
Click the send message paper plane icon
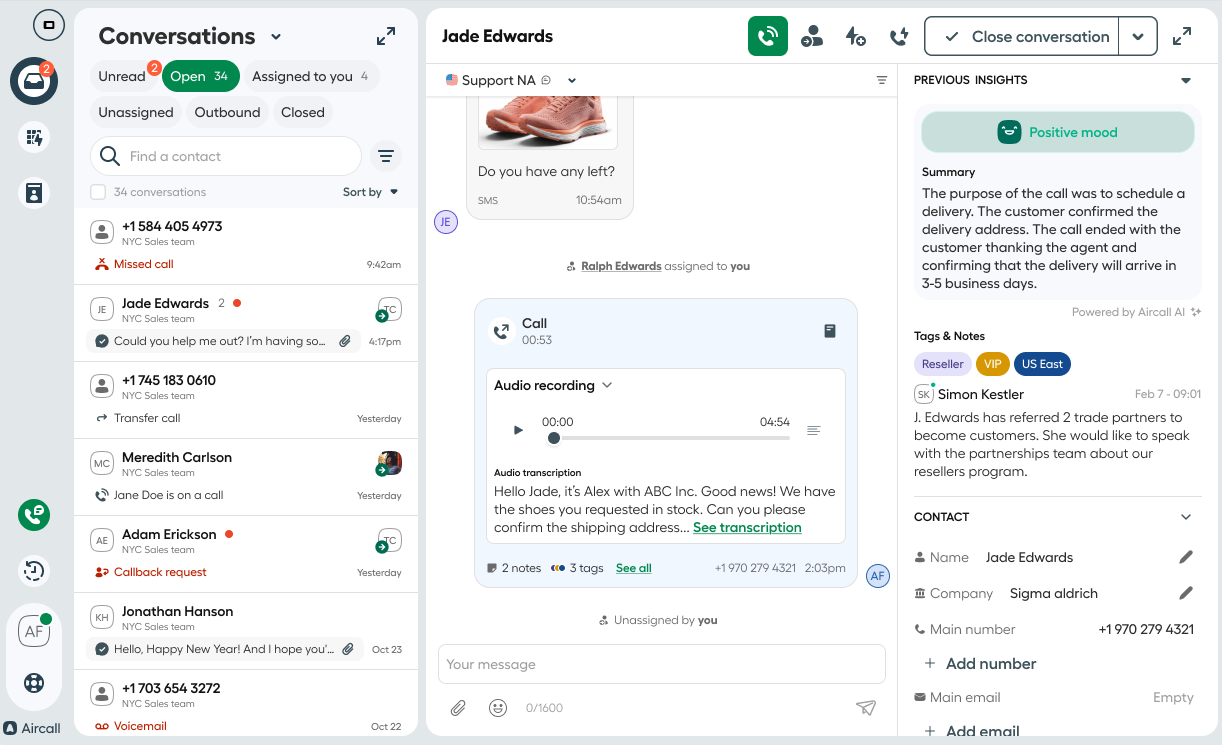[866, 708]
